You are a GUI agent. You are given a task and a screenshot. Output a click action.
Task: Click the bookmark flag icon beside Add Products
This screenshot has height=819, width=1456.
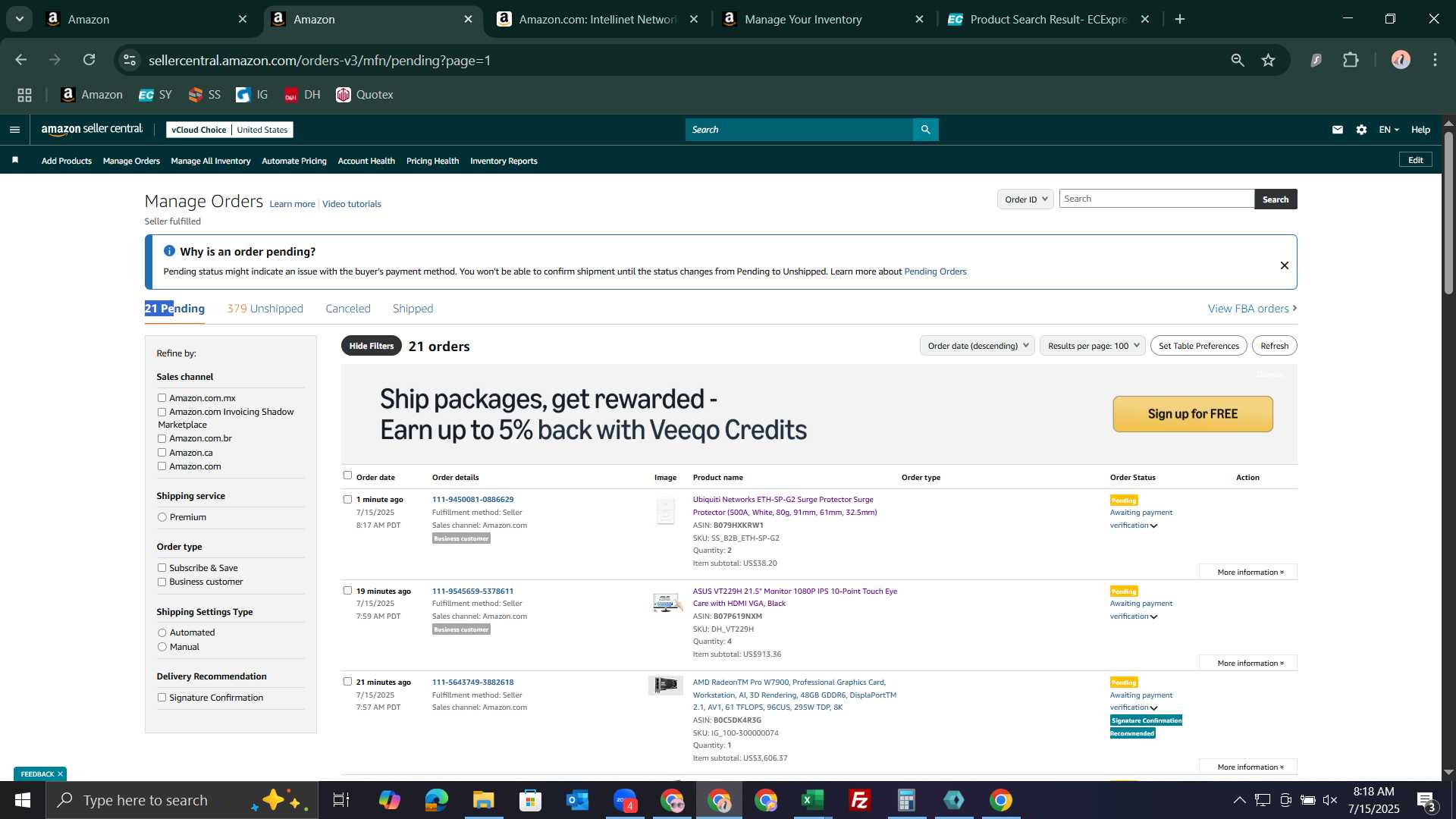tap(15, 160)
